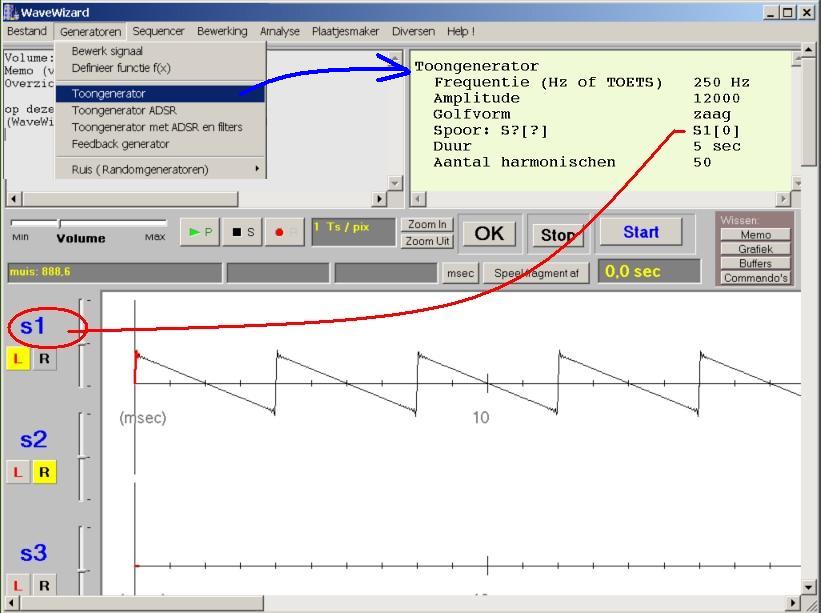Select the Toongenerator menu entry
The width and height of the screenshot is (821, 613).
pyautogui.click(x=160, y=94)
